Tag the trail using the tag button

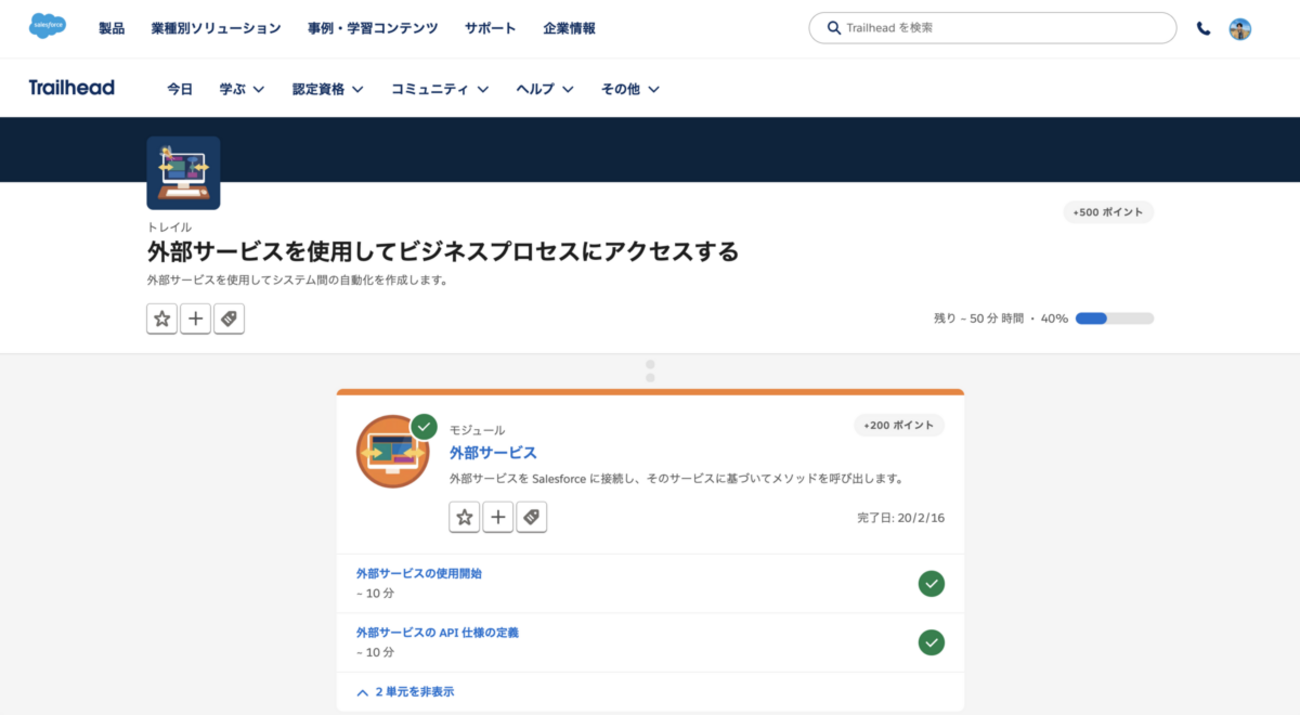[229, 319]
